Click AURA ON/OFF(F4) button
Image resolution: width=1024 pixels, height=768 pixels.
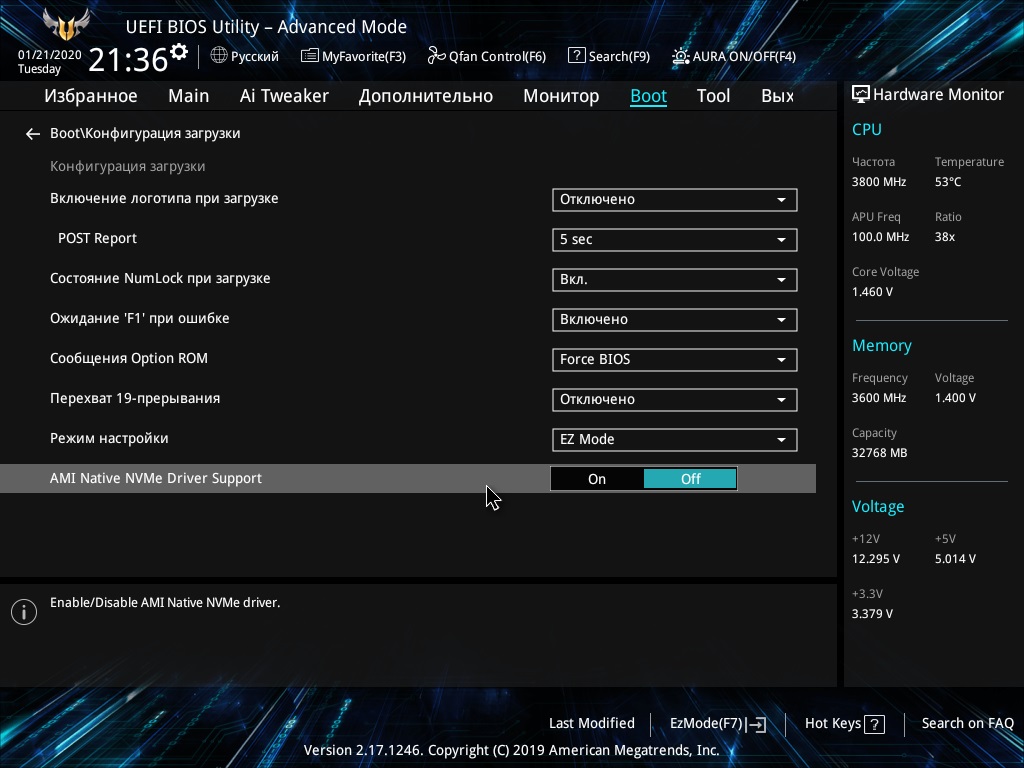pos(734,56)
